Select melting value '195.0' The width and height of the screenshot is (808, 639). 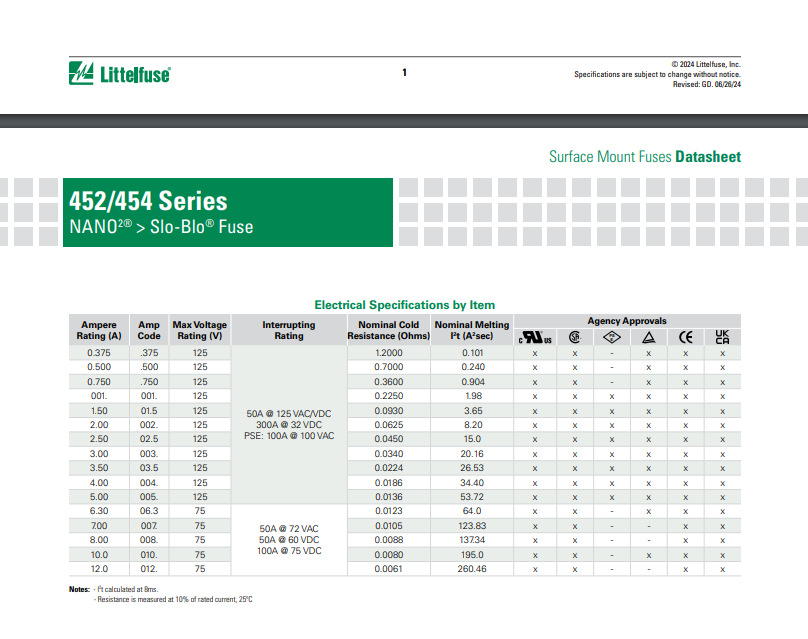pyautogui.click(x=472, y=555)
